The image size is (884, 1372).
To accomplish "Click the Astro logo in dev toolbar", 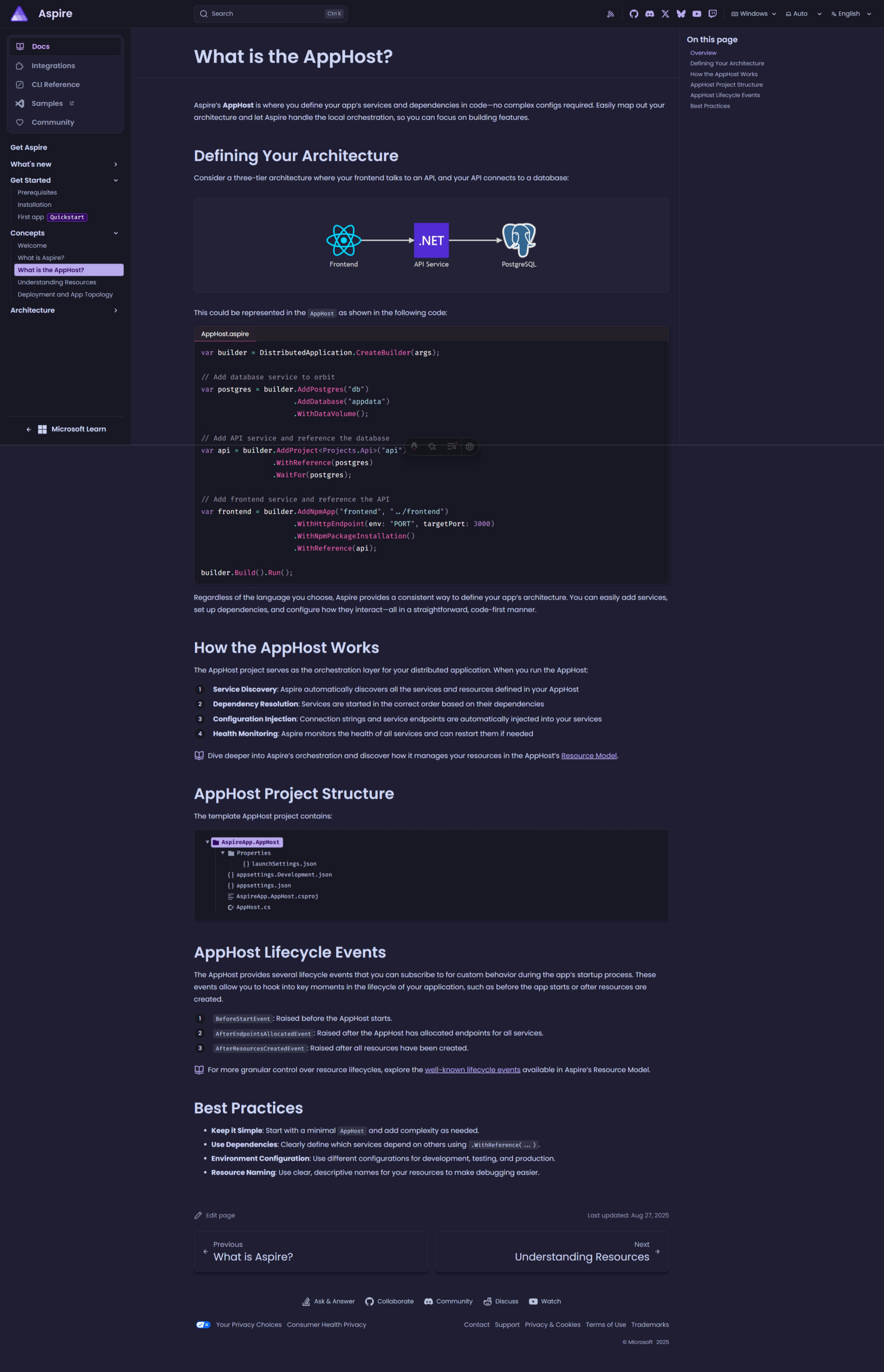I will [x=414, y=446].
